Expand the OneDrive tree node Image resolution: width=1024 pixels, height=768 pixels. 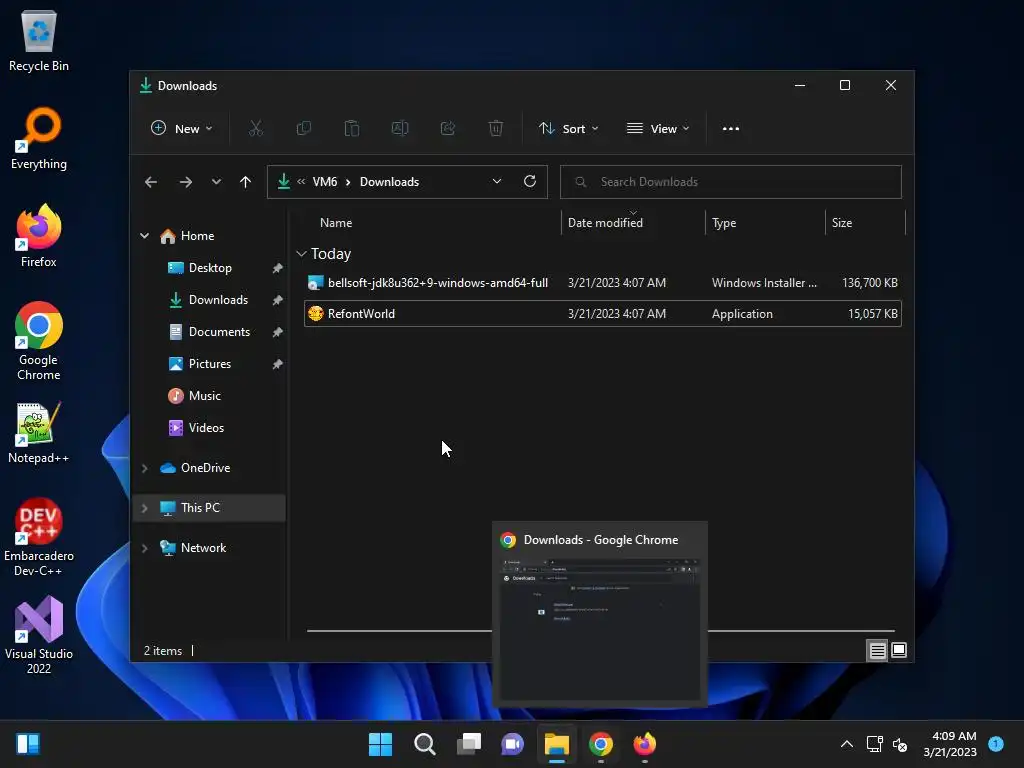coord(144,468)
